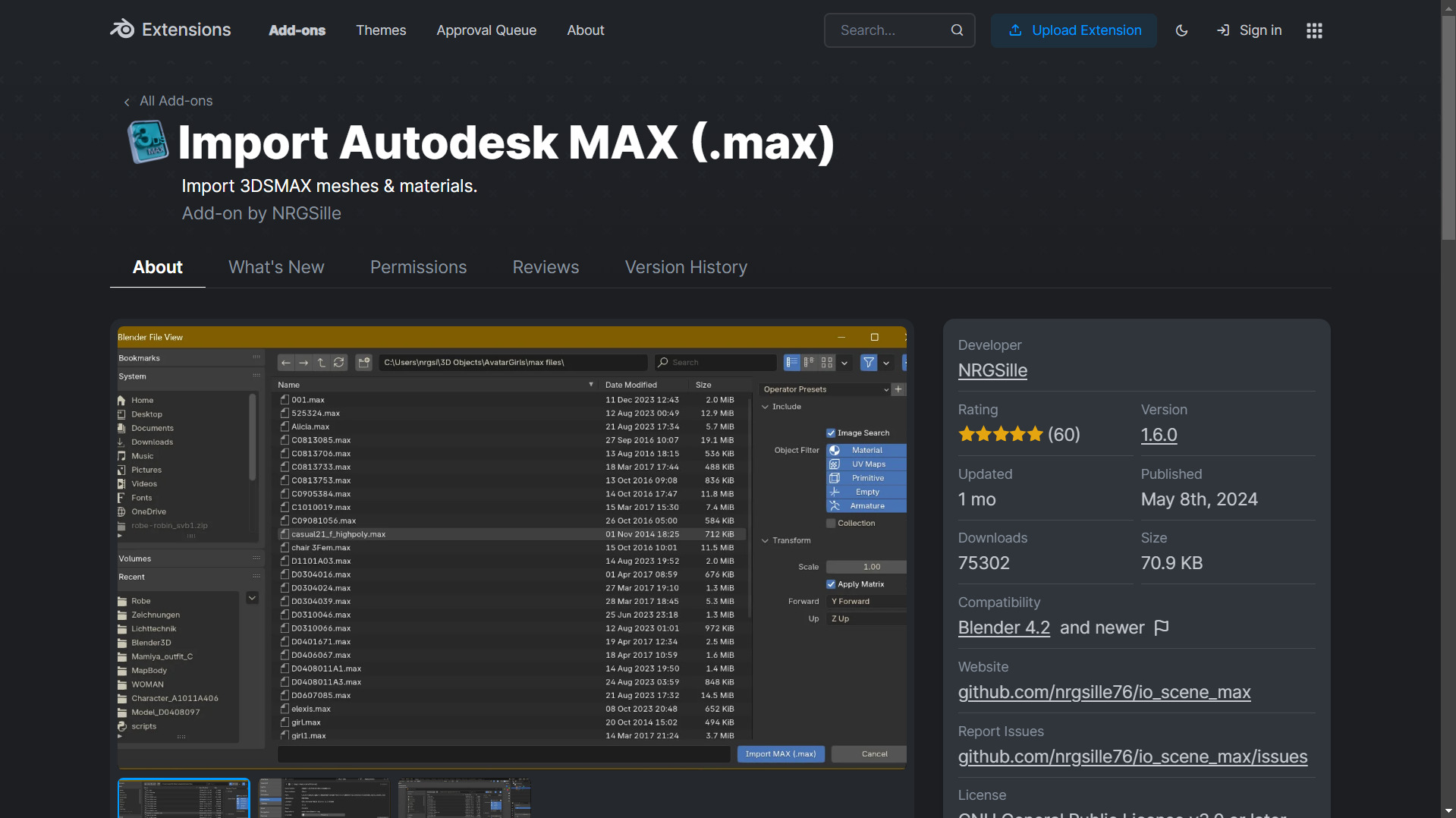Open the Blender 4.2 compatibility link
The height and width of the screenshot is (818, 1456).
point(1004,628)
